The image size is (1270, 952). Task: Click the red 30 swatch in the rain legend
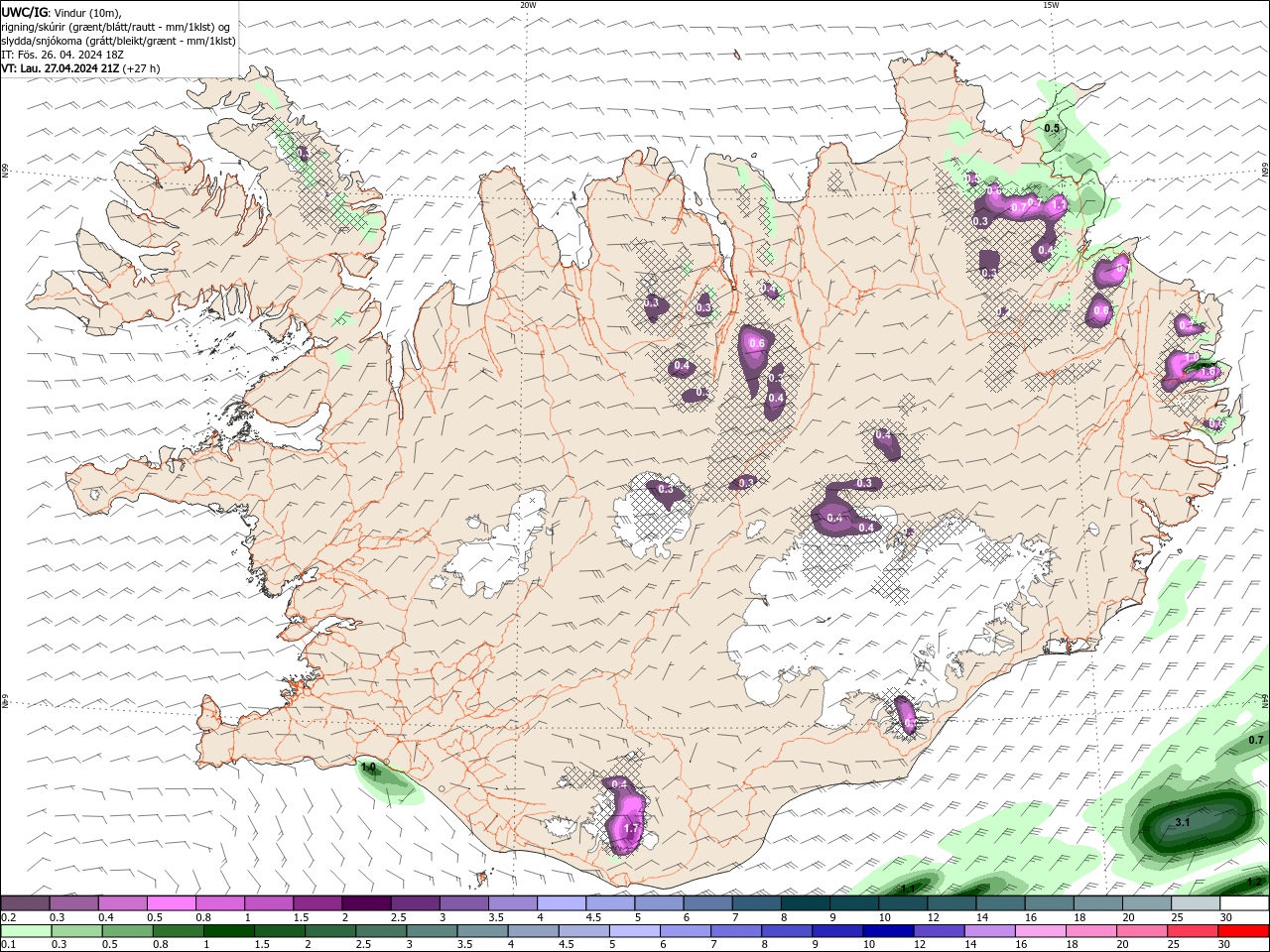coord(1243,931)
